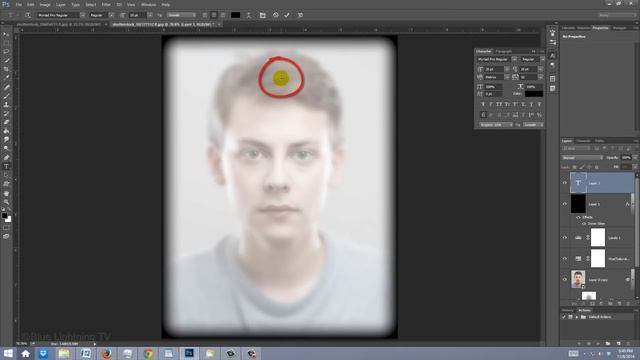Open Character panel font family dropdown

514,59
